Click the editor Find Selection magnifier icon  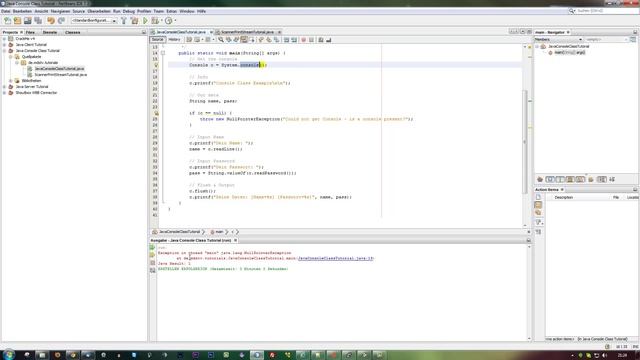221,40
